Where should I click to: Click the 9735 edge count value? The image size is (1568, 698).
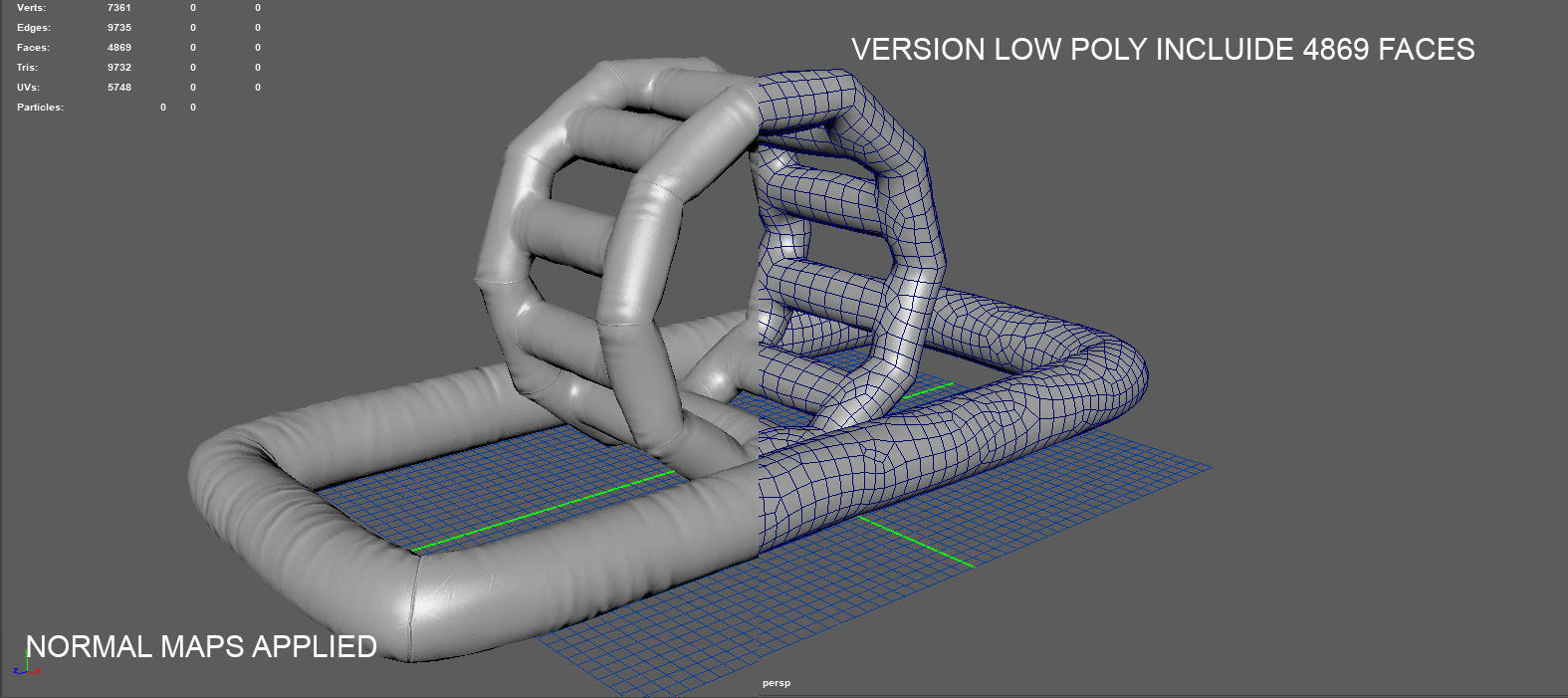119,28
